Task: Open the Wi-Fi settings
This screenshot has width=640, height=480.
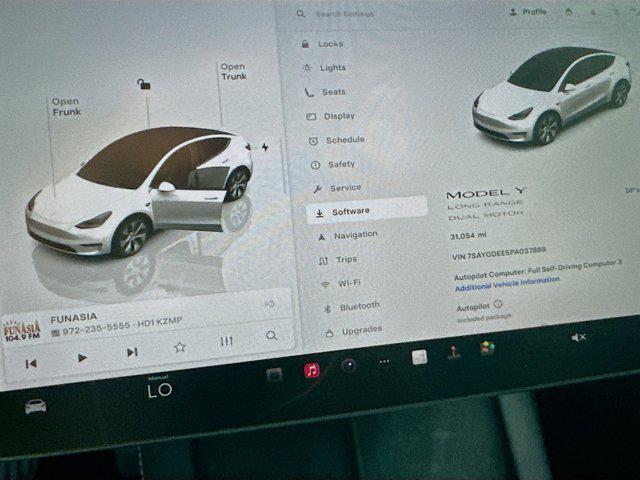Action: point(341,283)
